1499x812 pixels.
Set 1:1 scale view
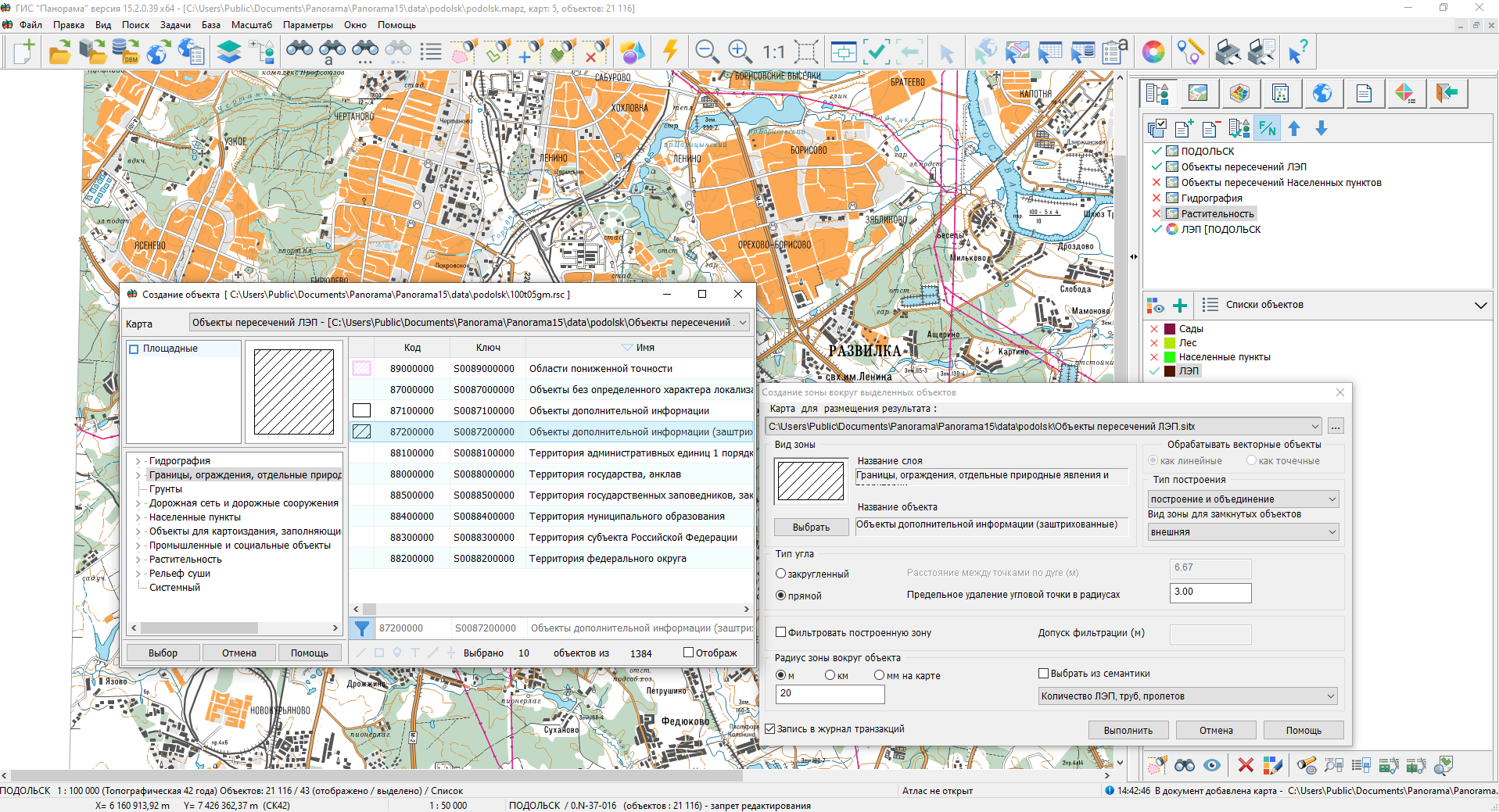pyautogui.click(x=773, y=52)
